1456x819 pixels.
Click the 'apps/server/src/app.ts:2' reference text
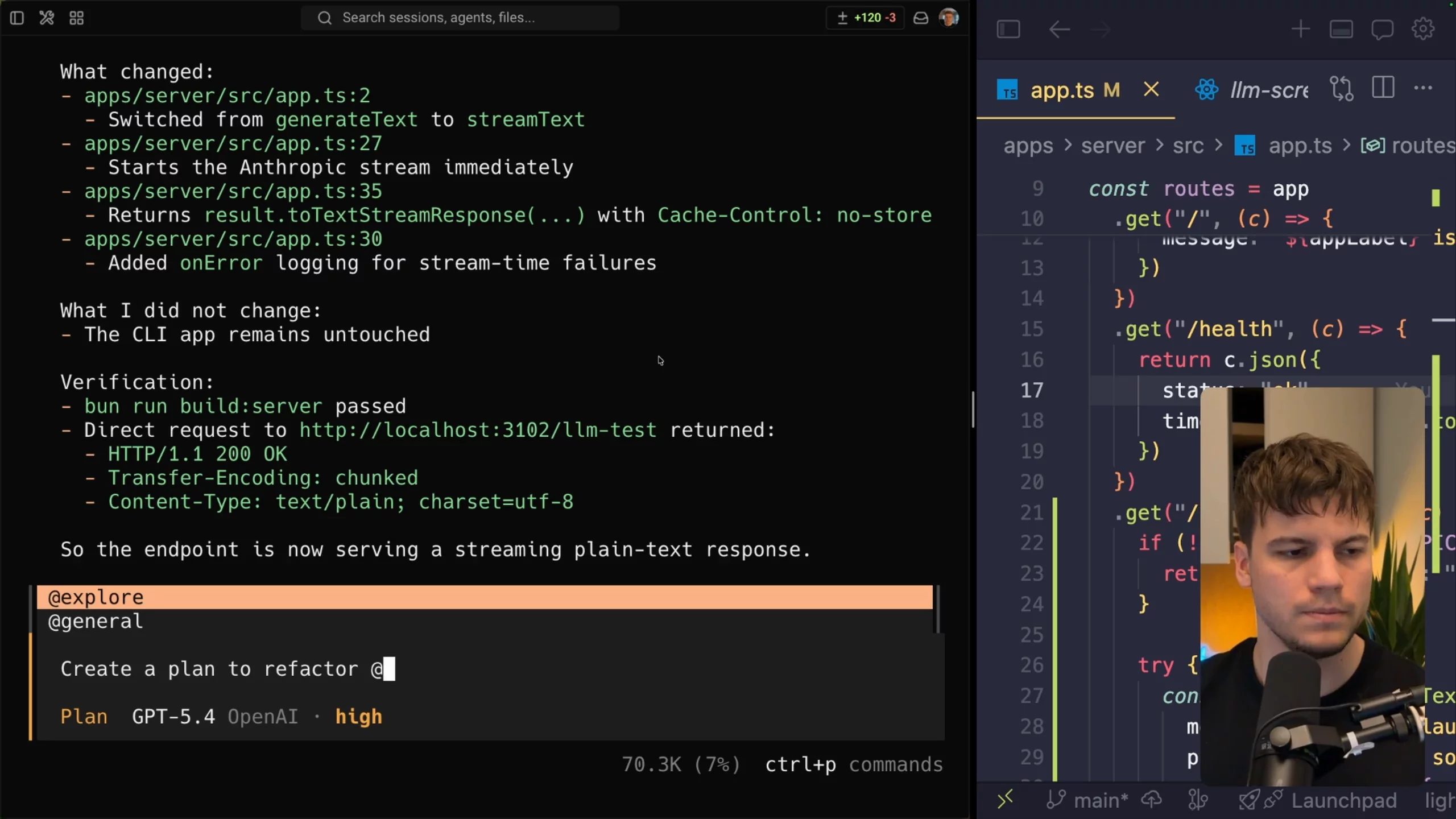click(x=227, y=96)
